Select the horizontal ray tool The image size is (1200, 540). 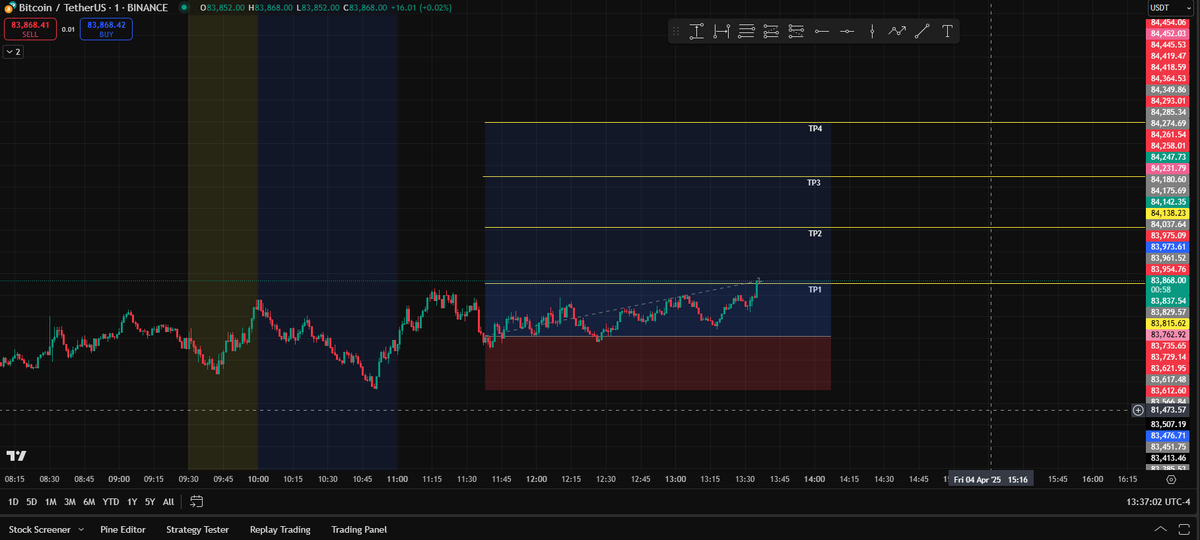[x=822, y=32]
